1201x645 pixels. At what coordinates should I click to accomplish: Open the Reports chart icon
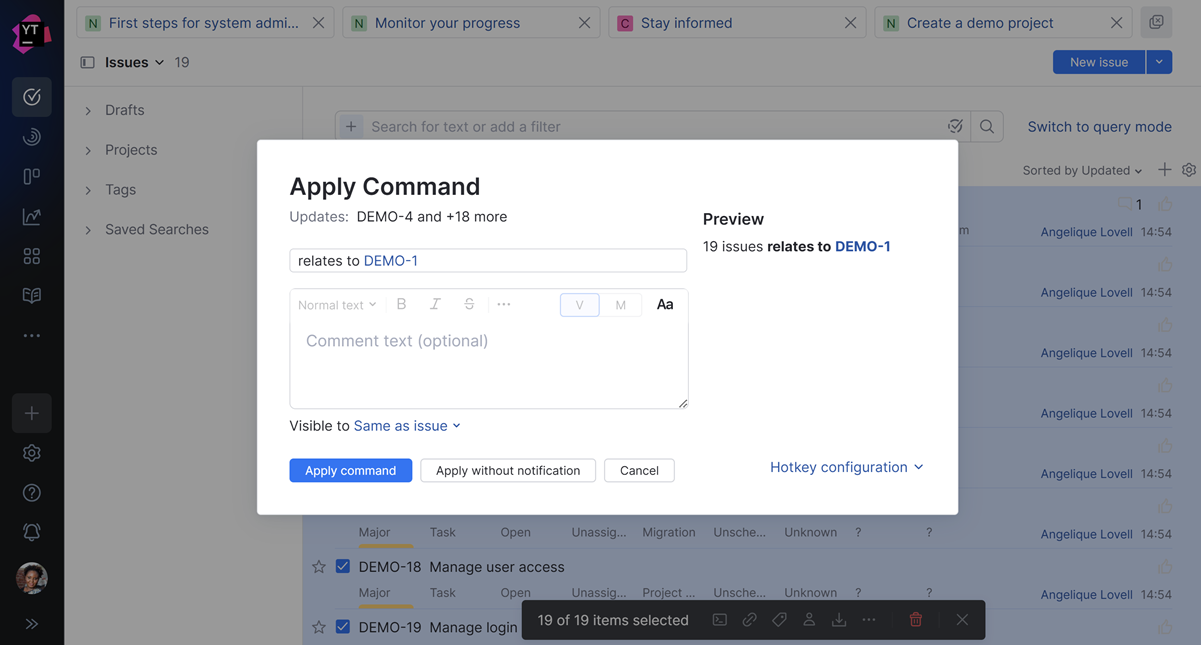coord(32,216)
